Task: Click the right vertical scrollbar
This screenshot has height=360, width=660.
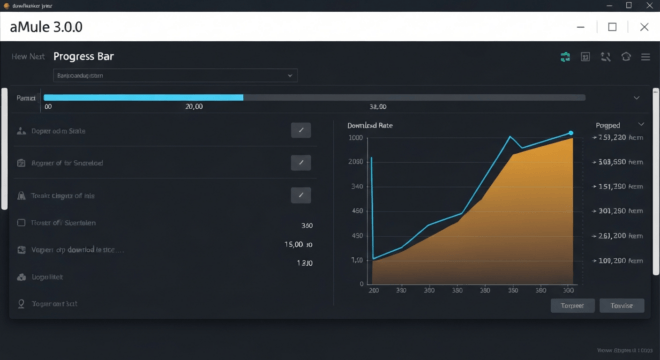Action: coord(656,182)
